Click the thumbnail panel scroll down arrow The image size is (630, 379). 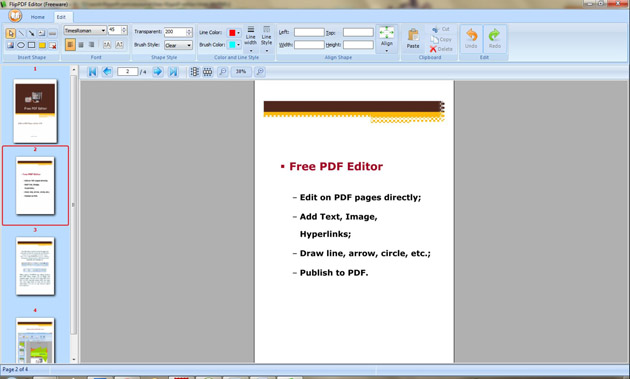click(x=74, y=359)
